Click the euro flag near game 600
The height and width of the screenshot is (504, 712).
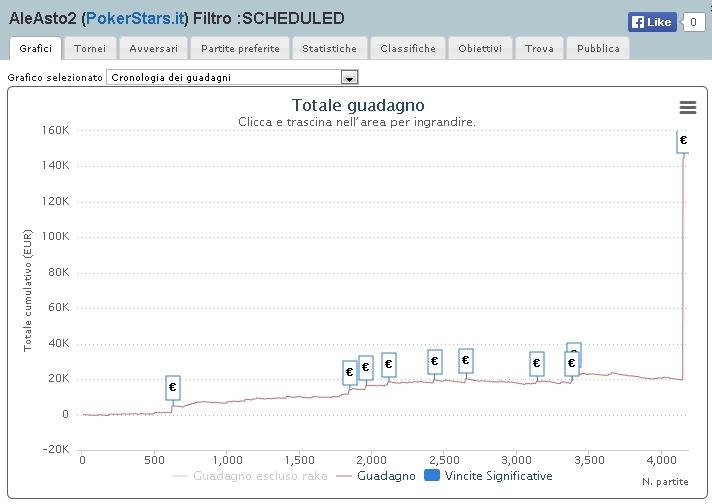tap(173, 387)
